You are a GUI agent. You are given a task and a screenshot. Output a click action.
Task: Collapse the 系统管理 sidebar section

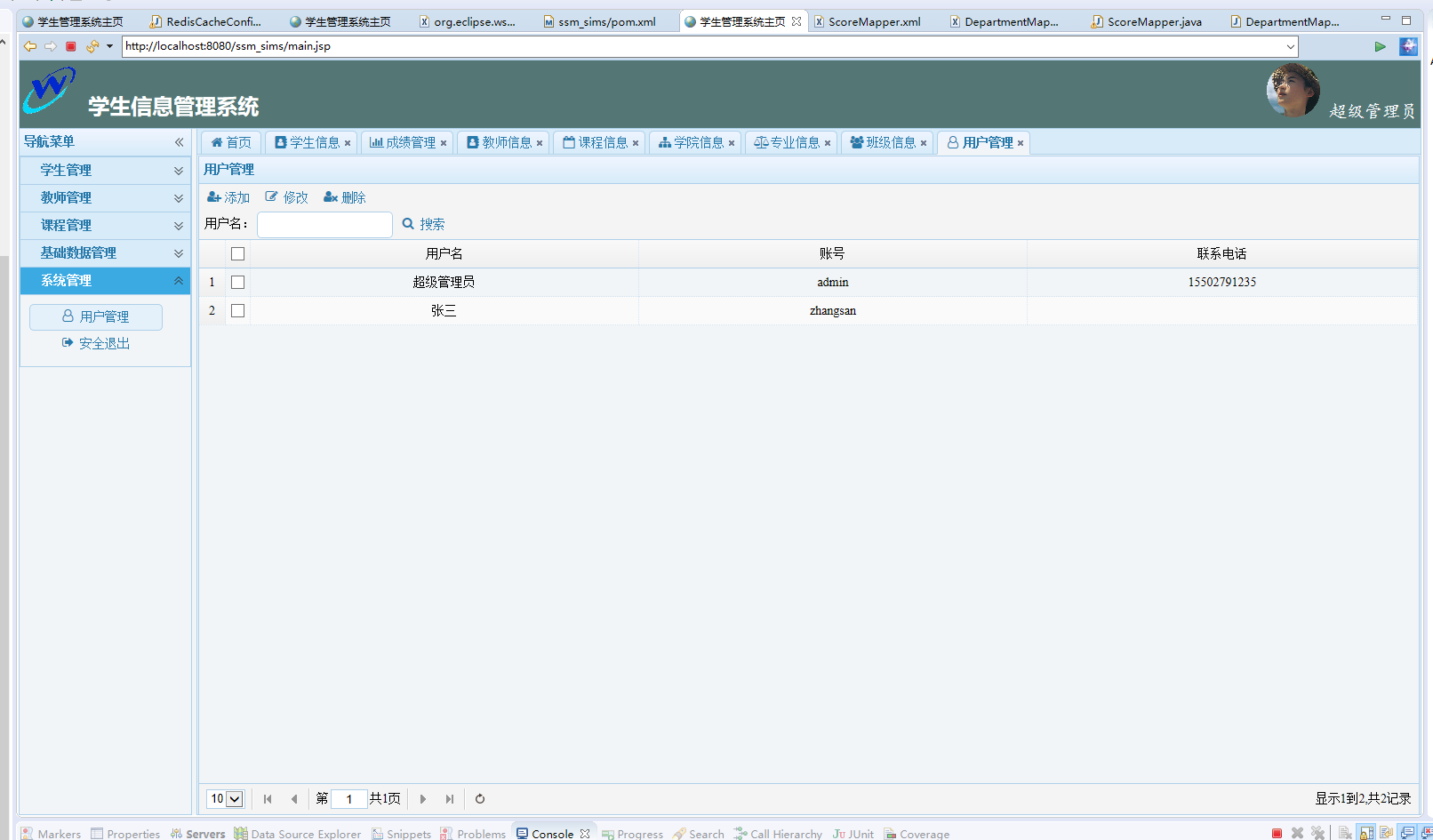click(104, 281)
